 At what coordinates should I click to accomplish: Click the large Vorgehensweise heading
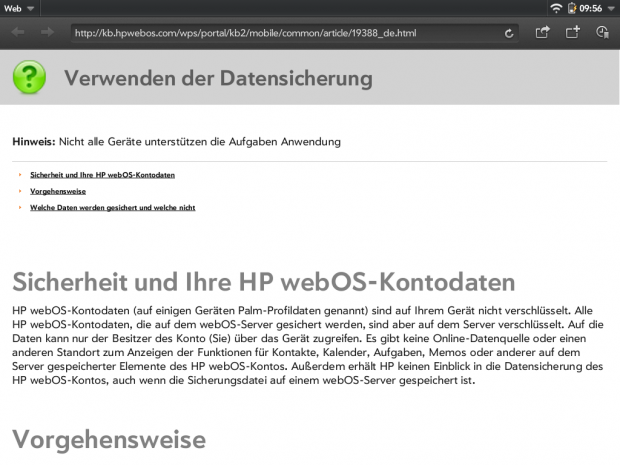tap(109, 440)
